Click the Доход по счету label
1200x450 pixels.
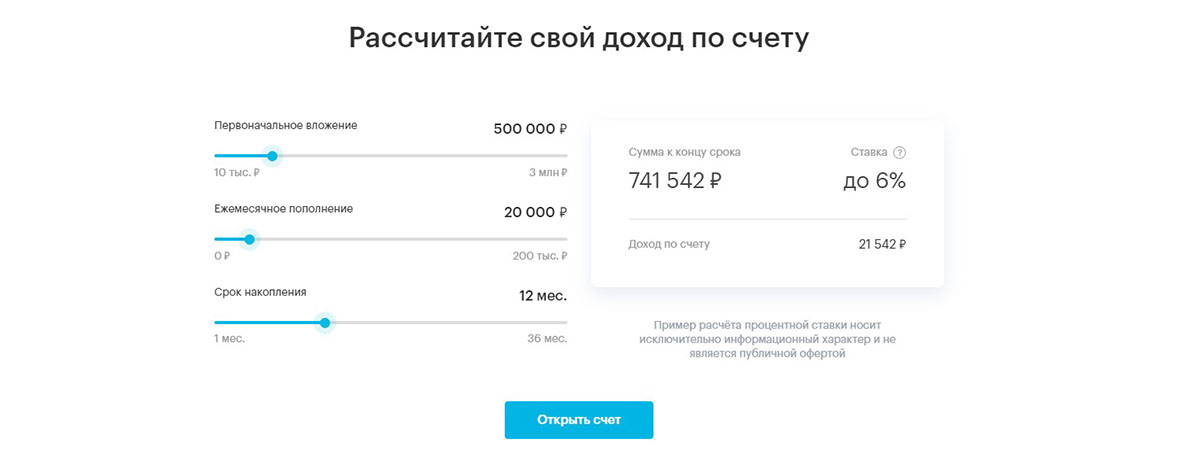[669, 244]
